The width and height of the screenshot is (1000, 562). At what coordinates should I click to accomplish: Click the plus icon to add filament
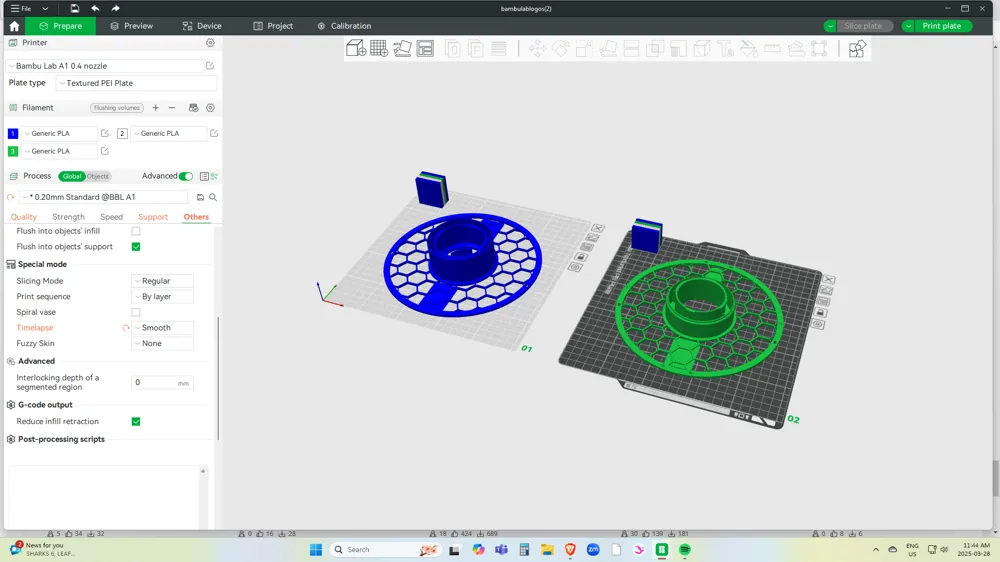(156, 108)
